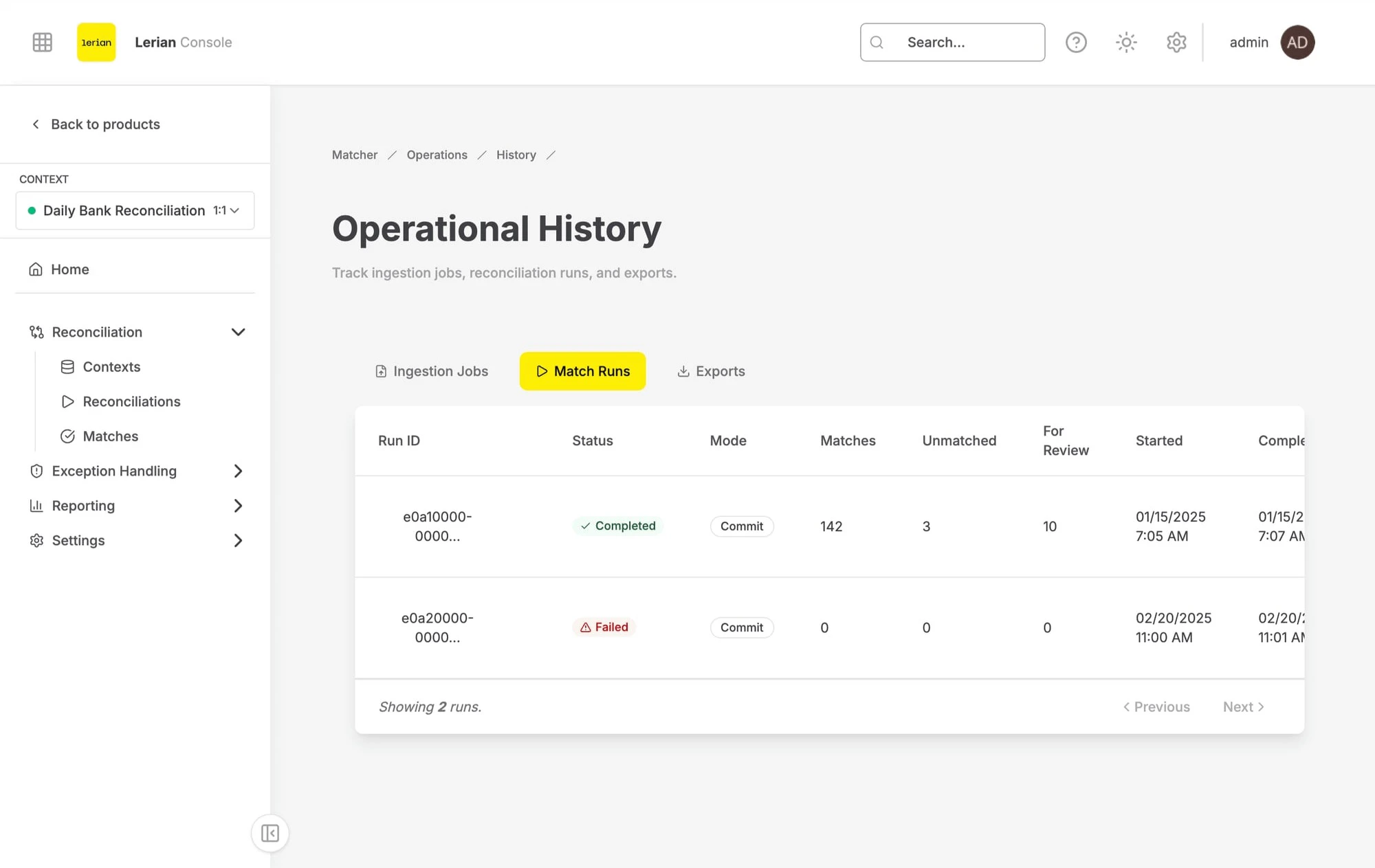Collapse sidebar using panel toggle icon
1375x868 pixels.
pyautogui.click(x=270, y=833)
